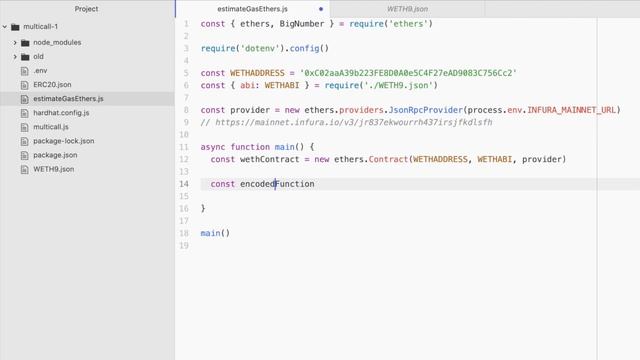Image resolution: width=640 pixels, height=360 pixels.
Task: Click the multicall-1 folder icon
Action: (x=16, y=27)
